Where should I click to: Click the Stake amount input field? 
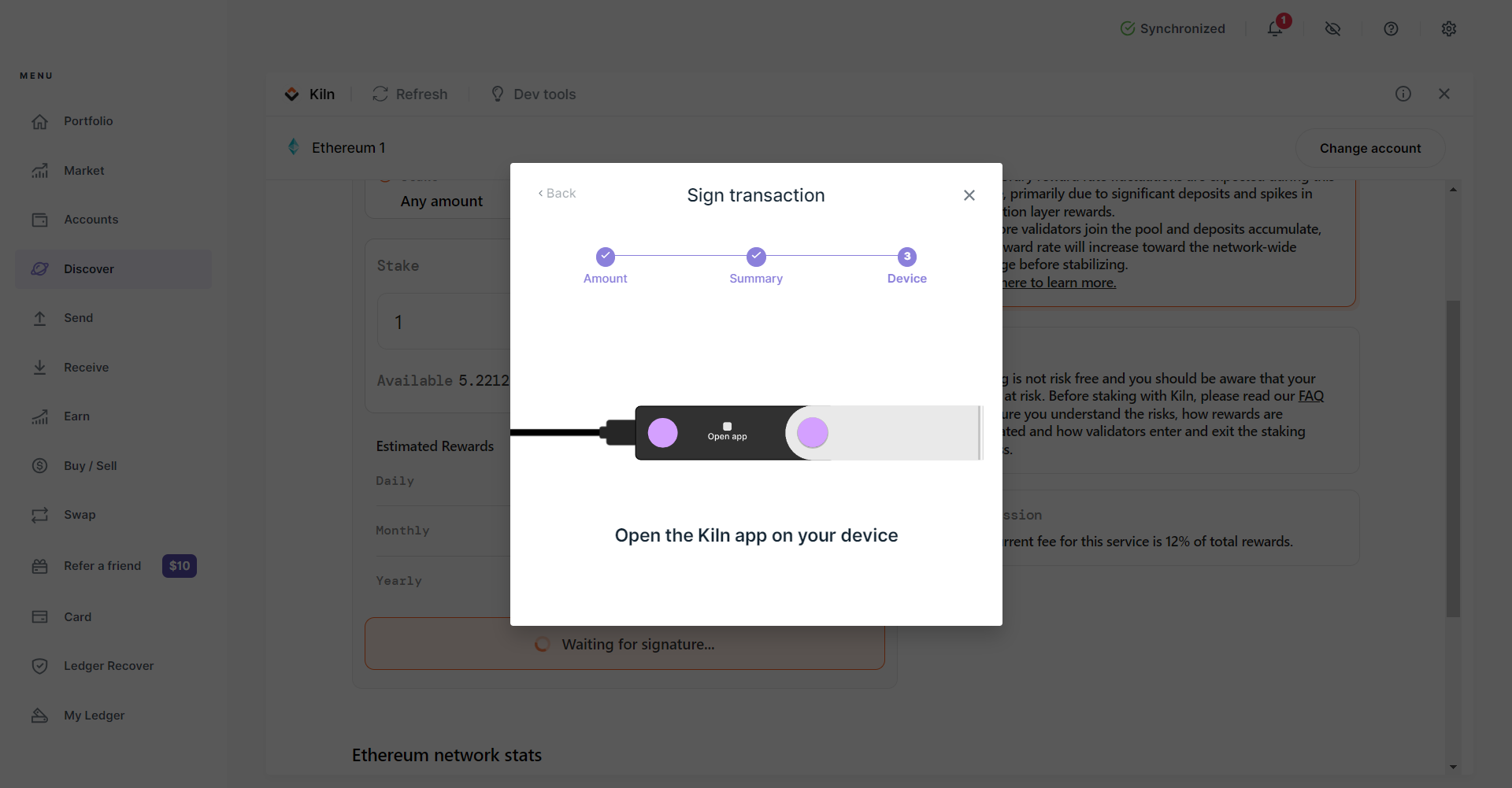coord(444,322)
